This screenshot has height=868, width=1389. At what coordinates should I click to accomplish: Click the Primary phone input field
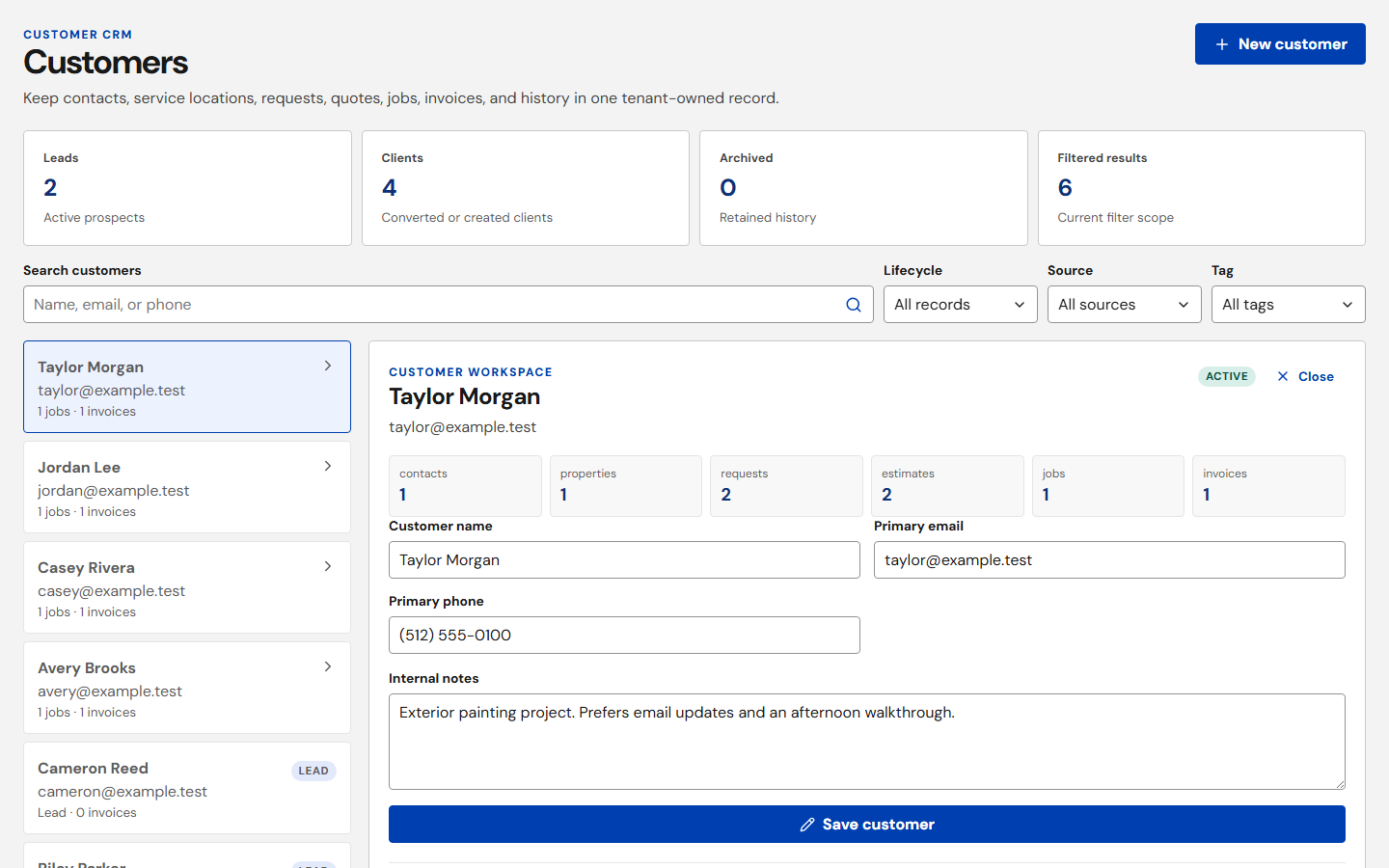[624, 636]
